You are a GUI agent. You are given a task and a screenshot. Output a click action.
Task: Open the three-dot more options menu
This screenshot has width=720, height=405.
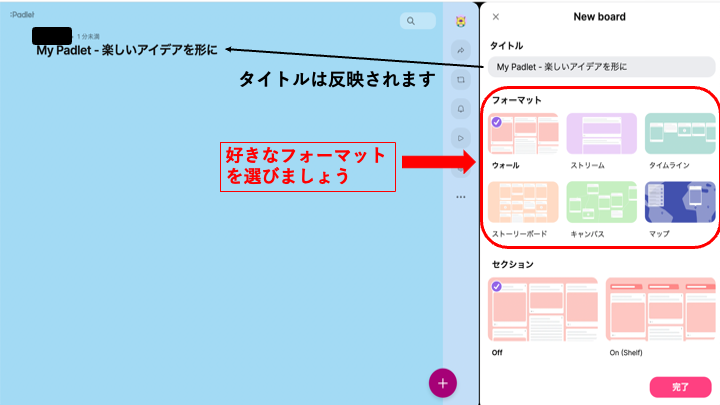pyautogui.click(x=460, y=197)
